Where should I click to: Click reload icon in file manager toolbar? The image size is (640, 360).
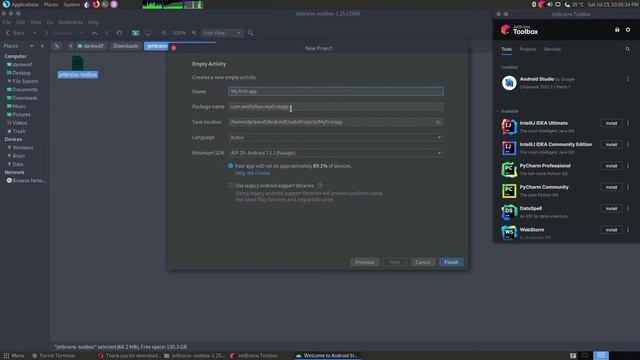[x=119, y=33]
